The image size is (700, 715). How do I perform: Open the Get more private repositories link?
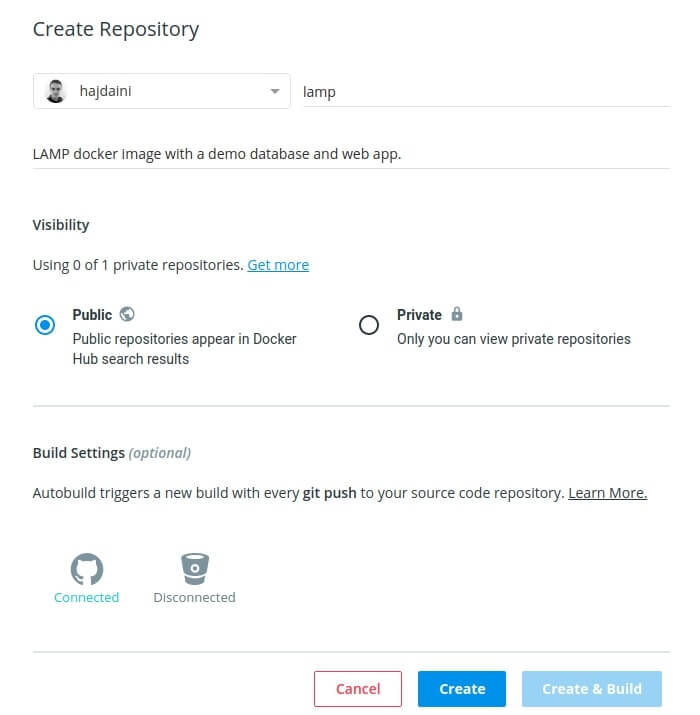pos(278,265)
